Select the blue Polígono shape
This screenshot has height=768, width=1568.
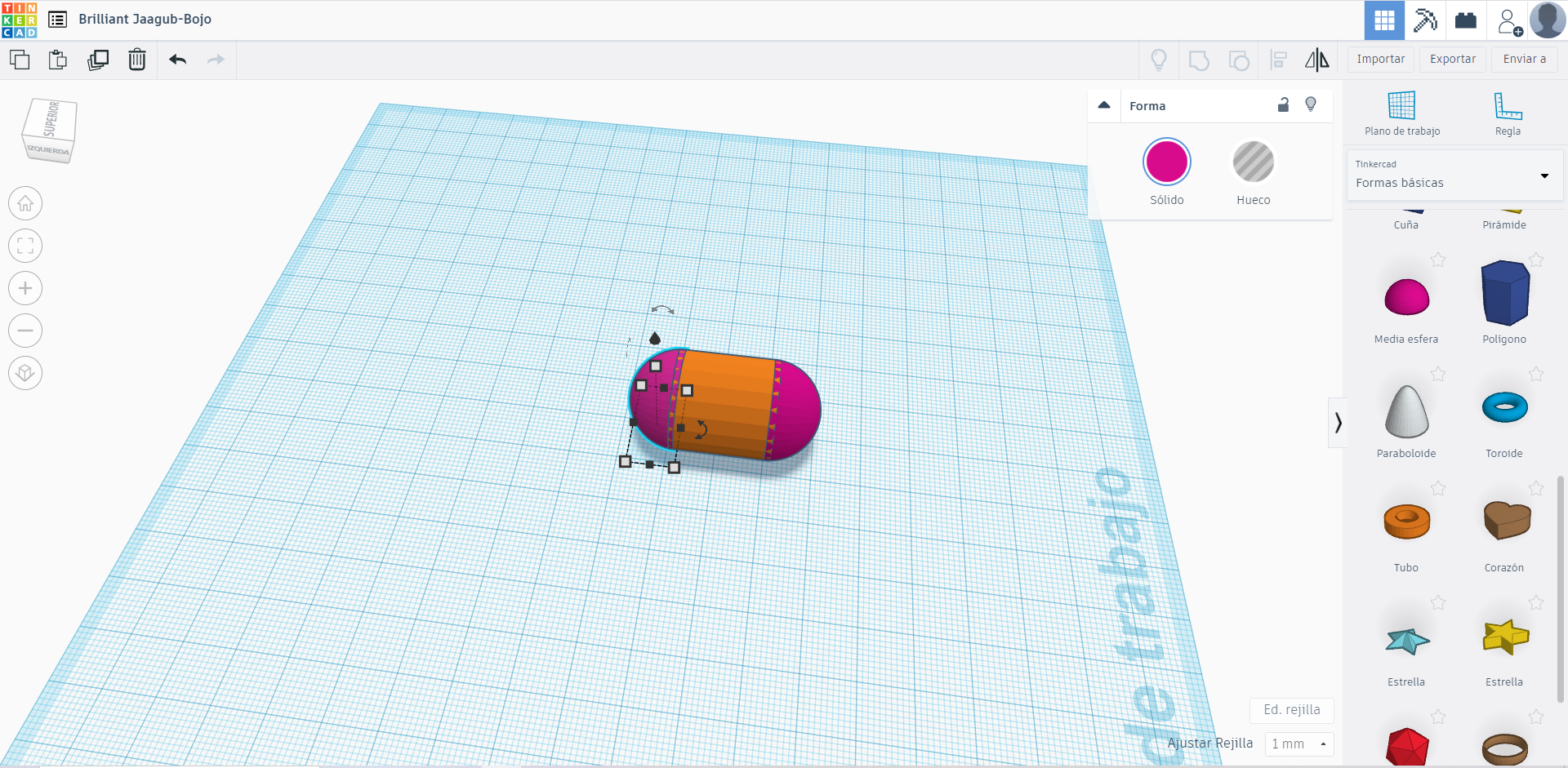1504,292
